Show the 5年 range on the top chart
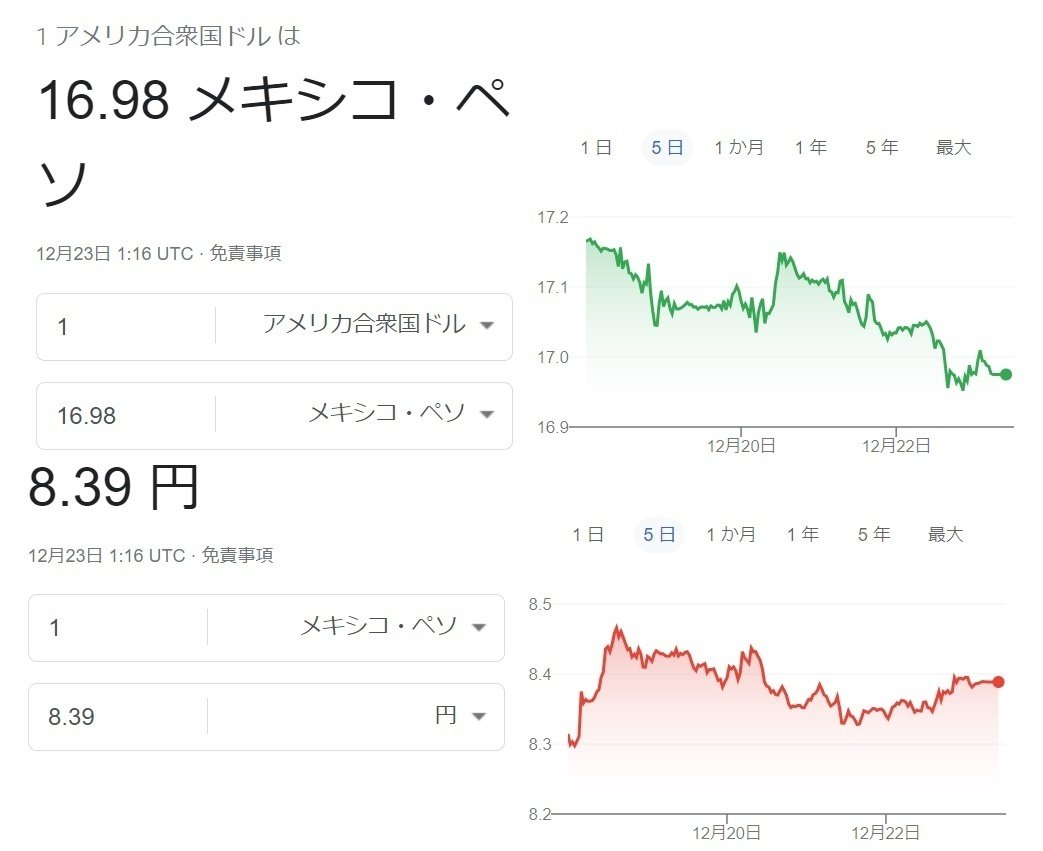The height and width of the screenshot is (851, 1043). 880,146
